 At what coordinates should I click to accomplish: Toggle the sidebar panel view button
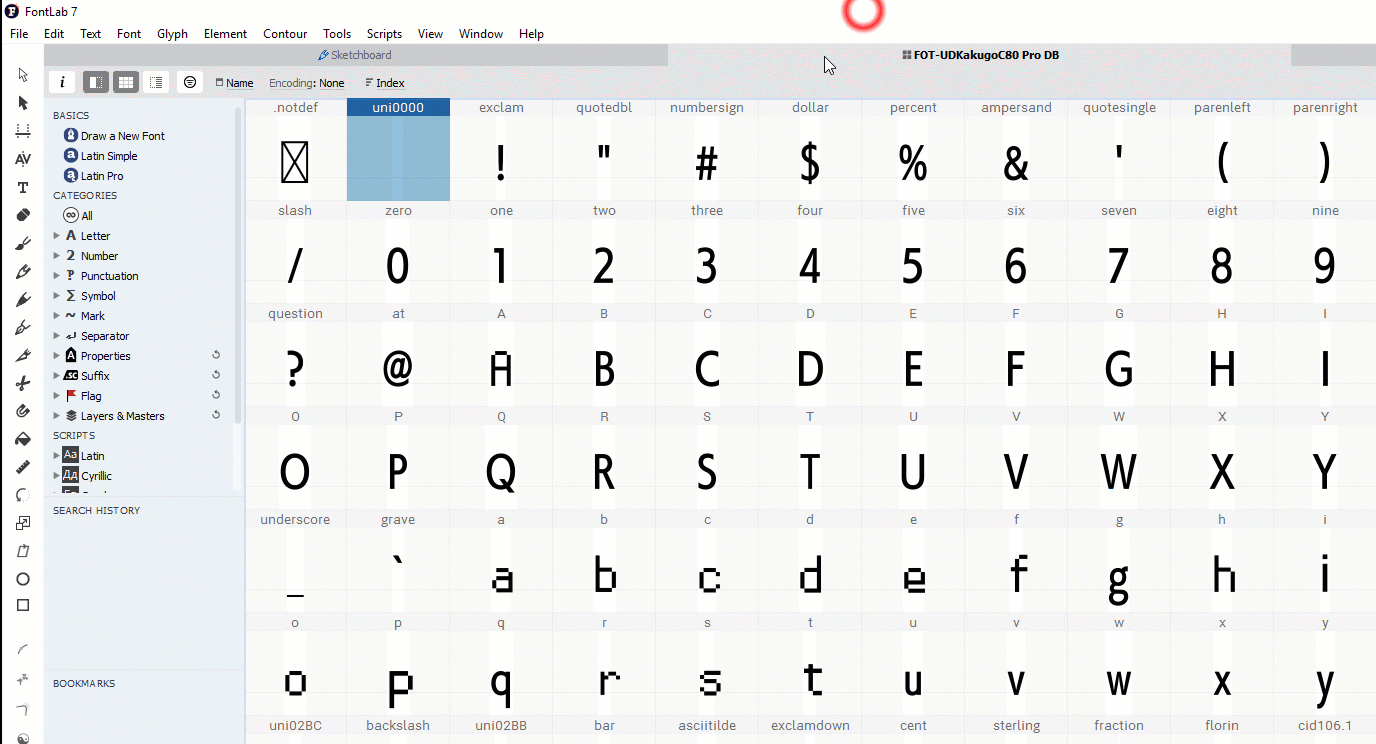click(96, 82)
